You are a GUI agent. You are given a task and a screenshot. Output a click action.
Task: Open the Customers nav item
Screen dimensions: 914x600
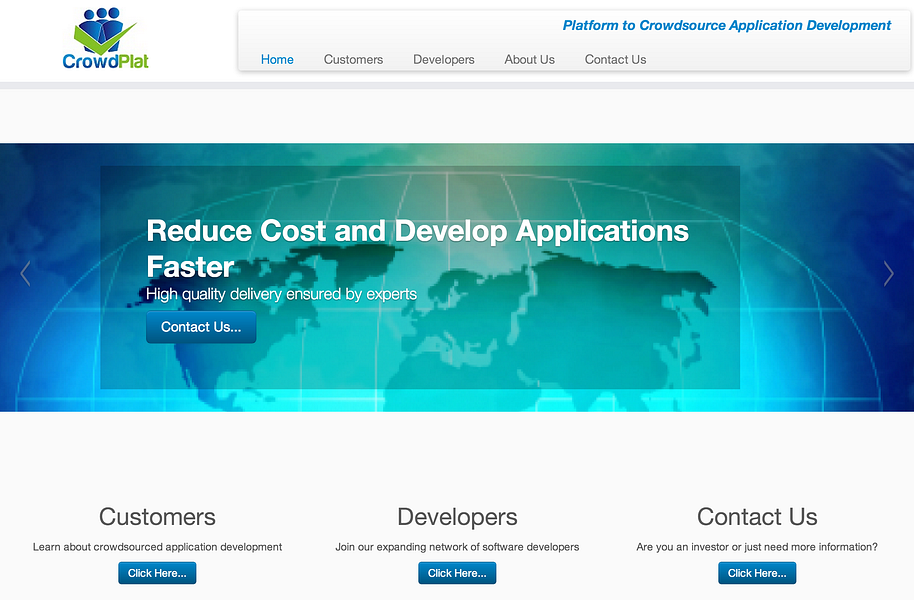(353, 59)
